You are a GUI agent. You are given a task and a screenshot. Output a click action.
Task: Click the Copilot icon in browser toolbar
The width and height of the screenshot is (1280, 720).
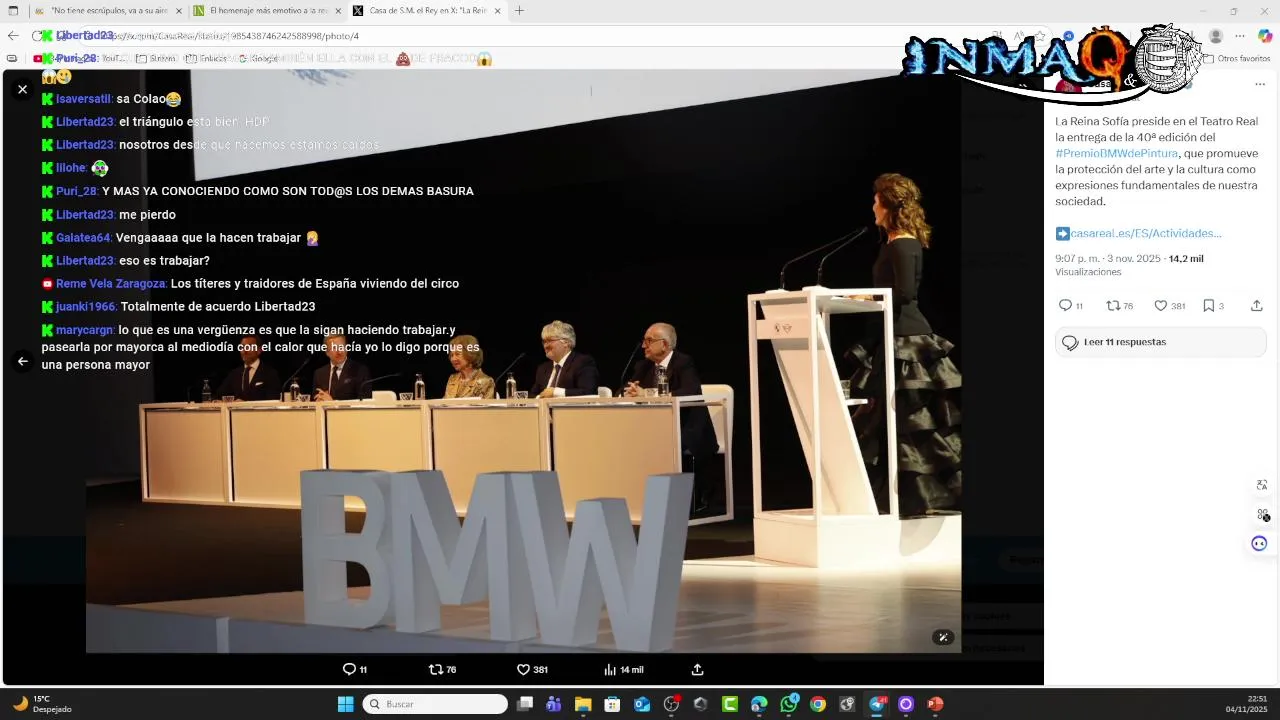tap(1265, 36)
